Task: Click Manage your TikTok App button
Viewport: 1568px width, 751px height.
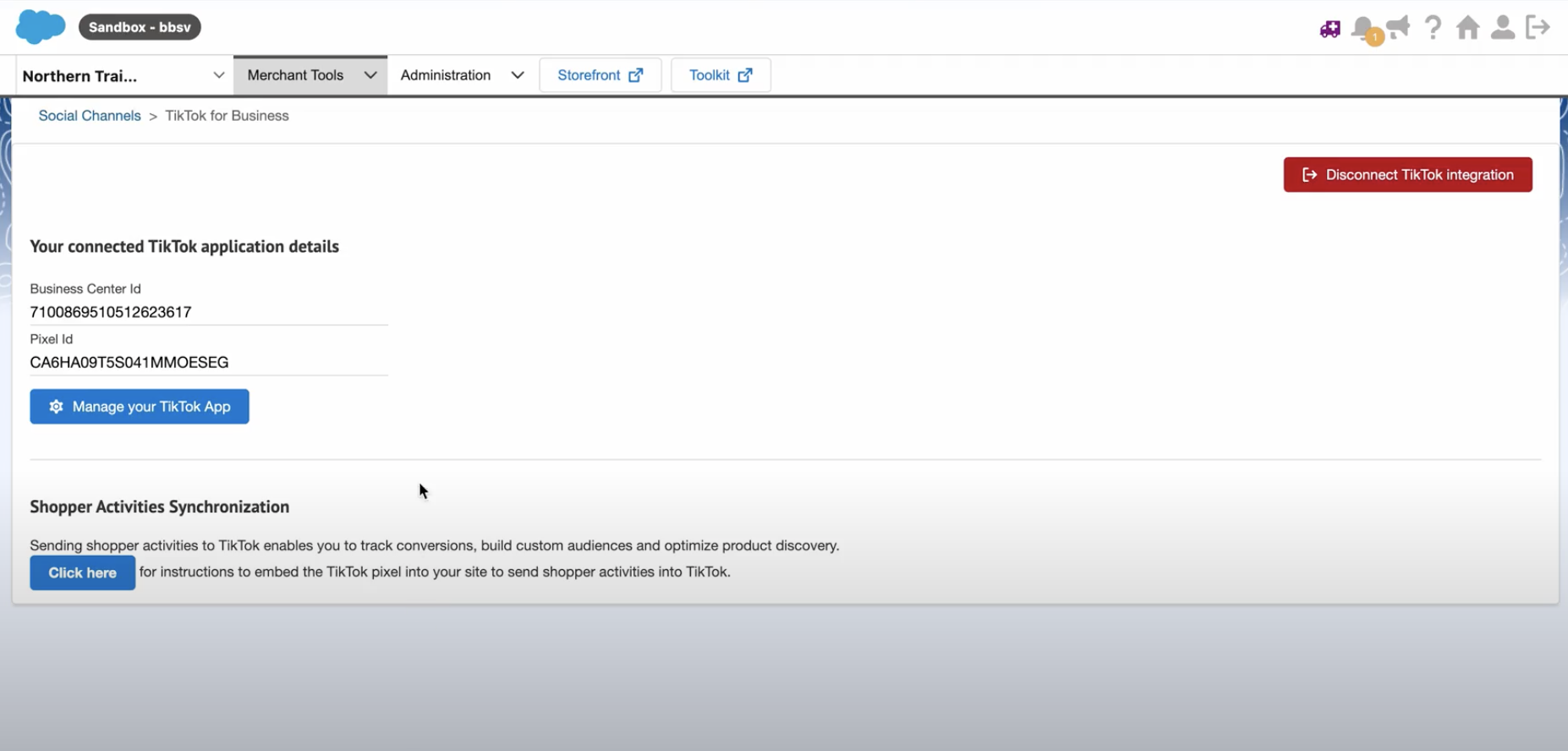Action: point(140,407)
